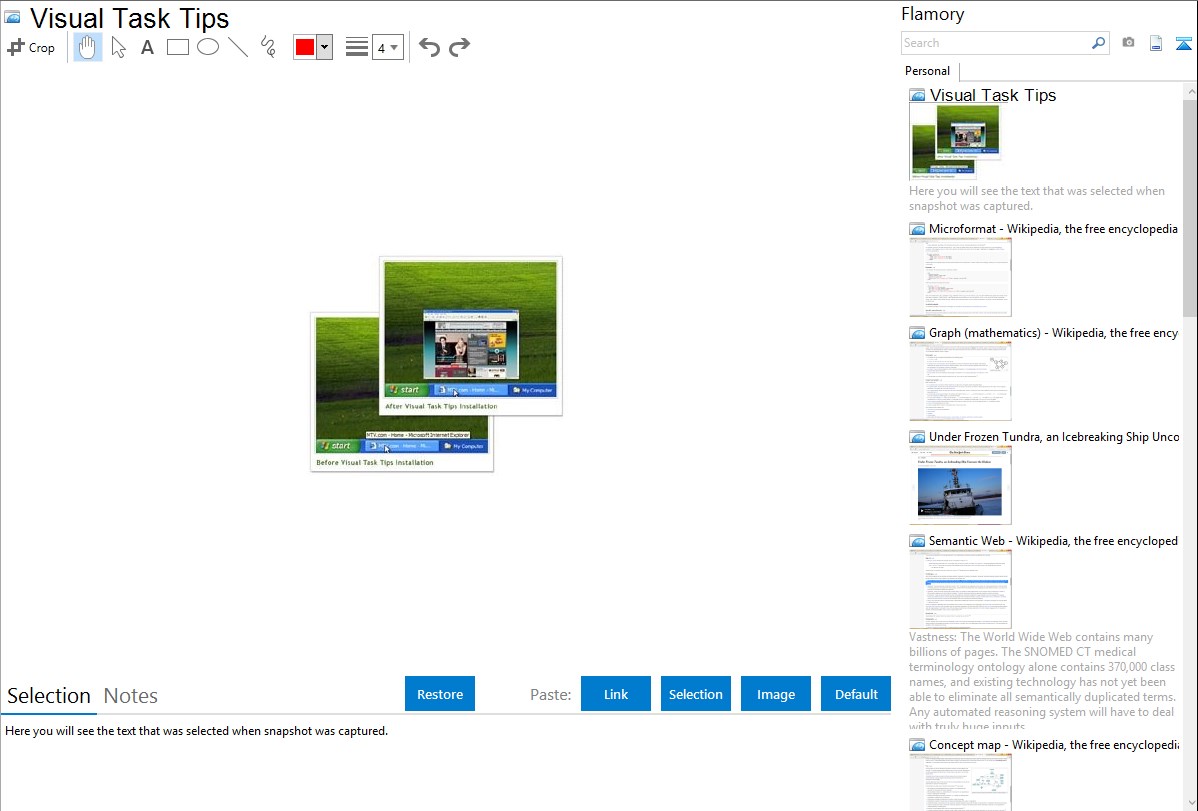
Task: Pick the ellipse drawing tool
Action: [208, 47]
